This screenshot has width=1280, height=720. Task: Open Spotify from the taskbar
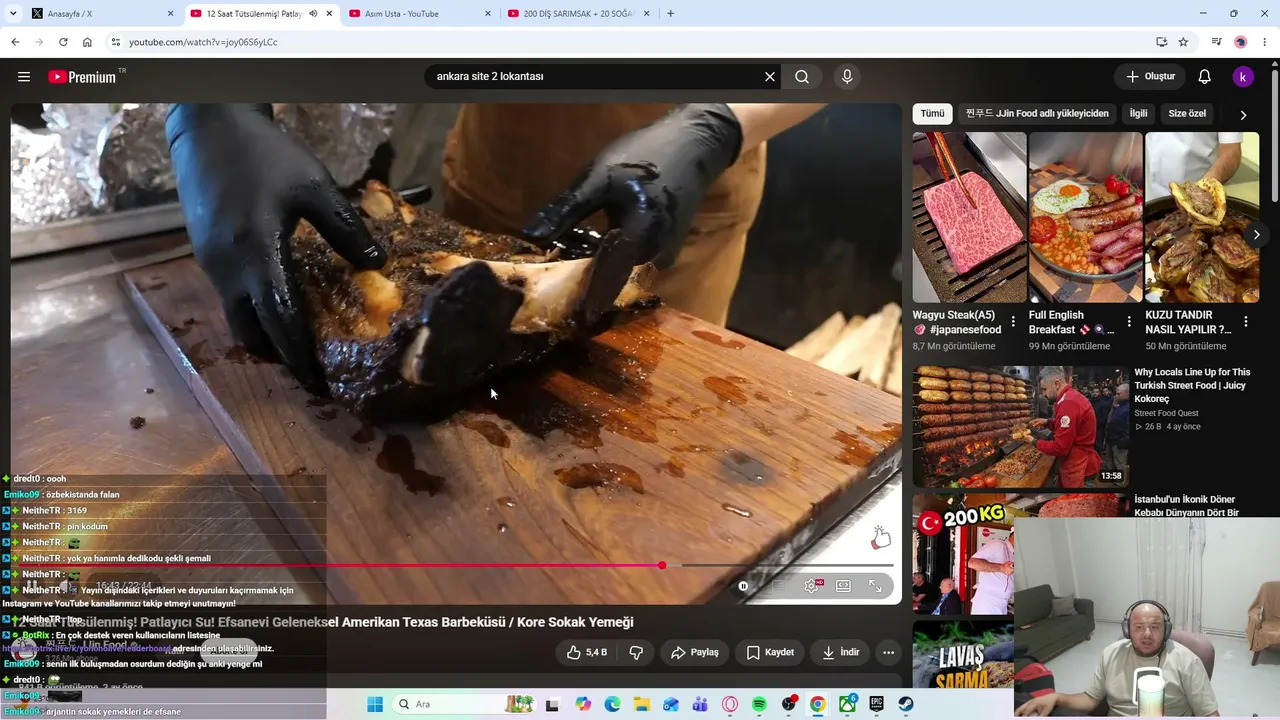coord(759,705)
